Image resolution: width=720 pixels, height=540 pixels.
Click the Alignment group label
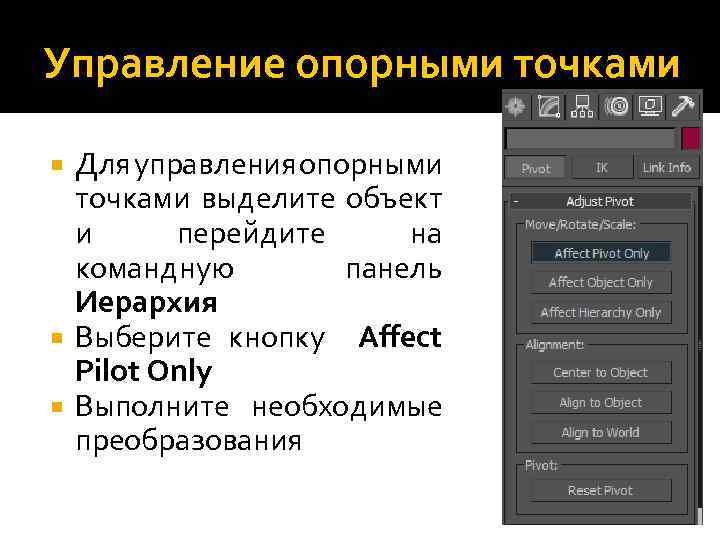coord(554,345)
